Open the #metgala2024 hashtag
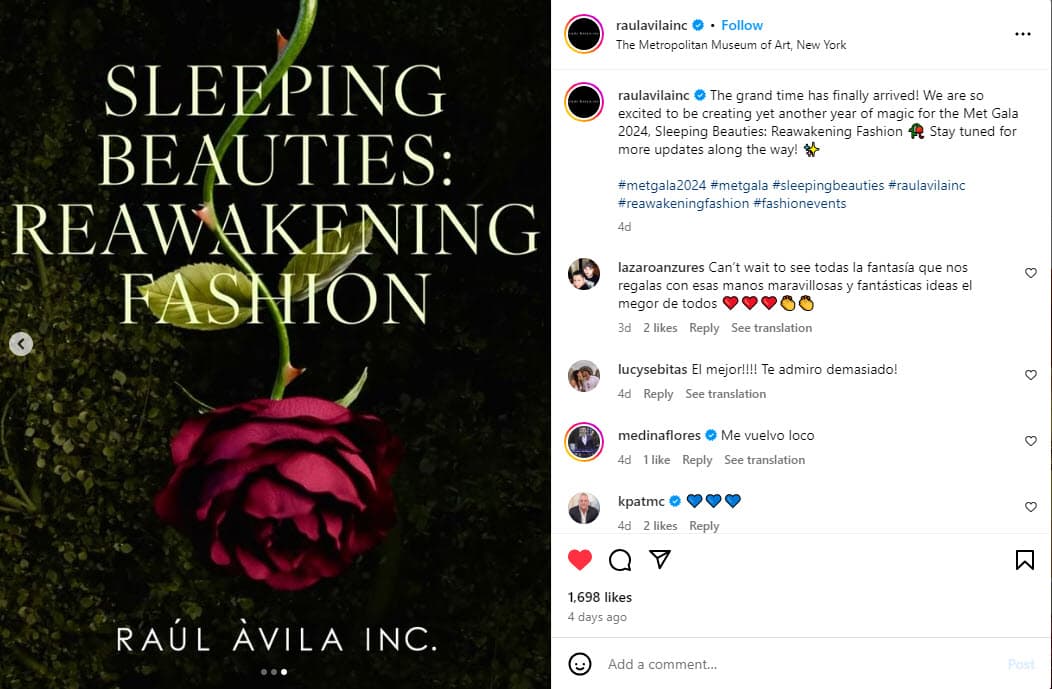Screen dimensions: 1052x689 click(661, 185)
